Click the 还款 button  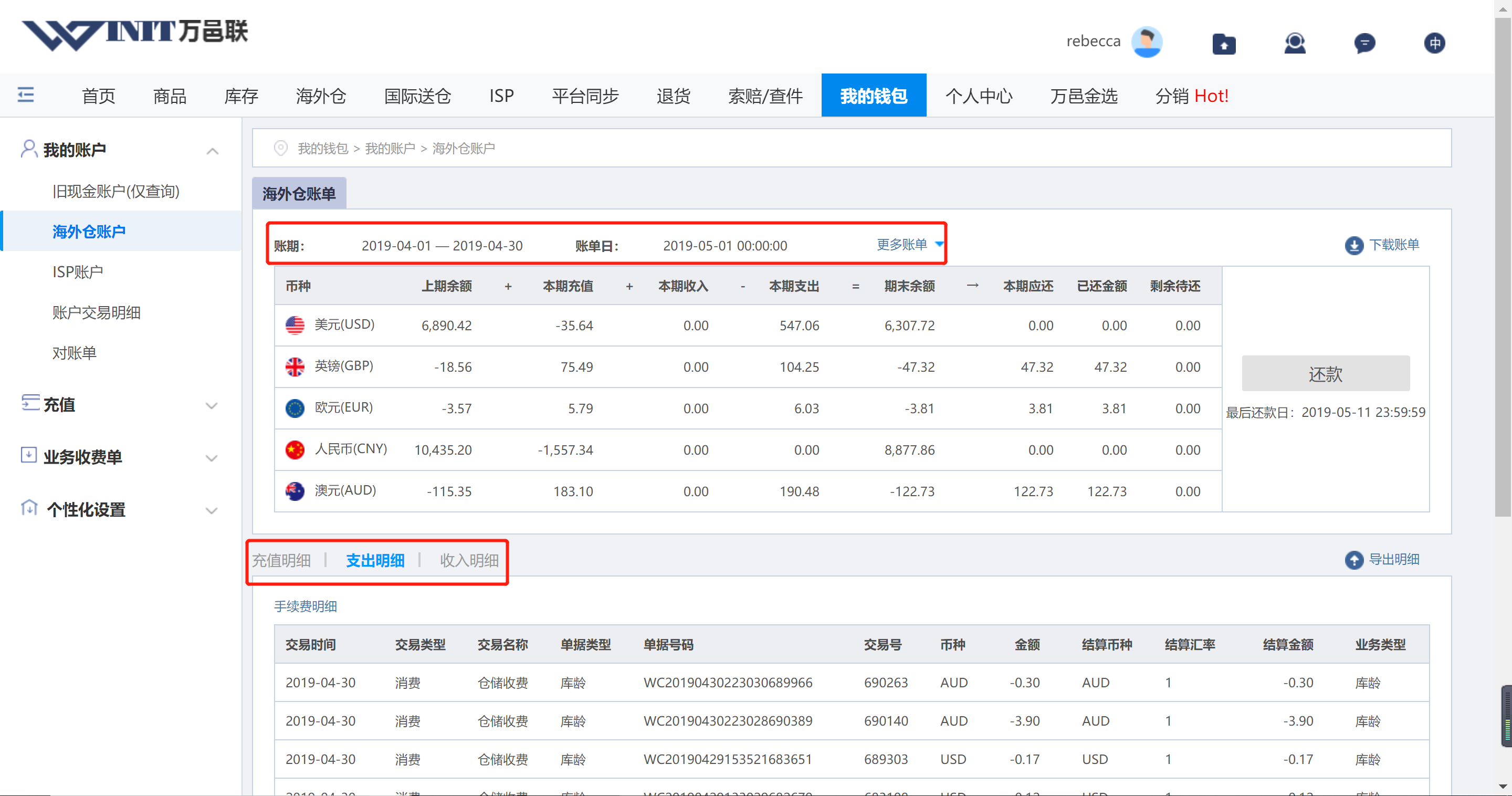[x=1325, y=373]
